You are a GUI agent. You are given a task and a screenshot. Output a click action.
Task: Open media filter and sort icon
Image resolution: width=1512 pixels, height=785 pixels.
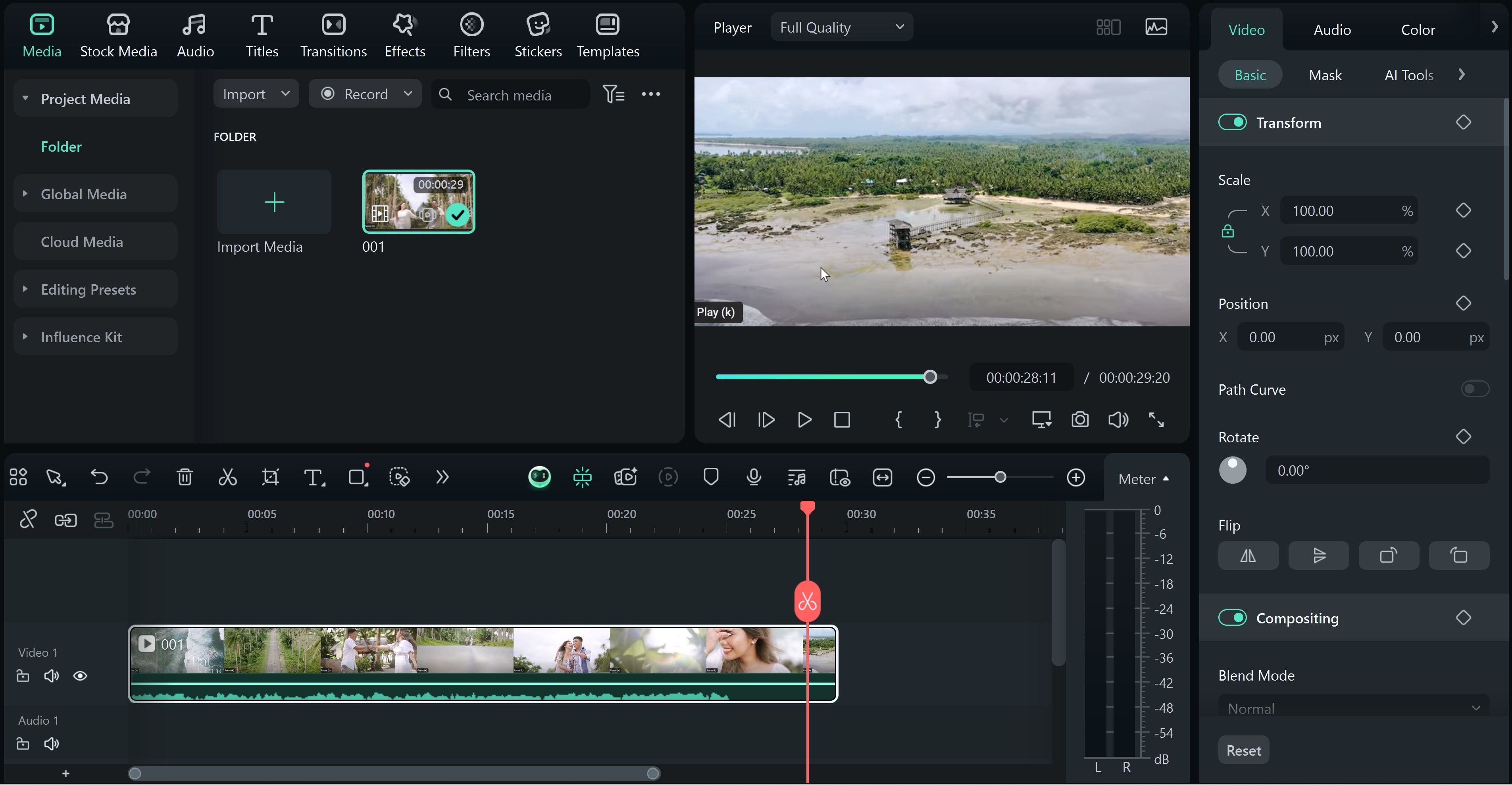614,94
